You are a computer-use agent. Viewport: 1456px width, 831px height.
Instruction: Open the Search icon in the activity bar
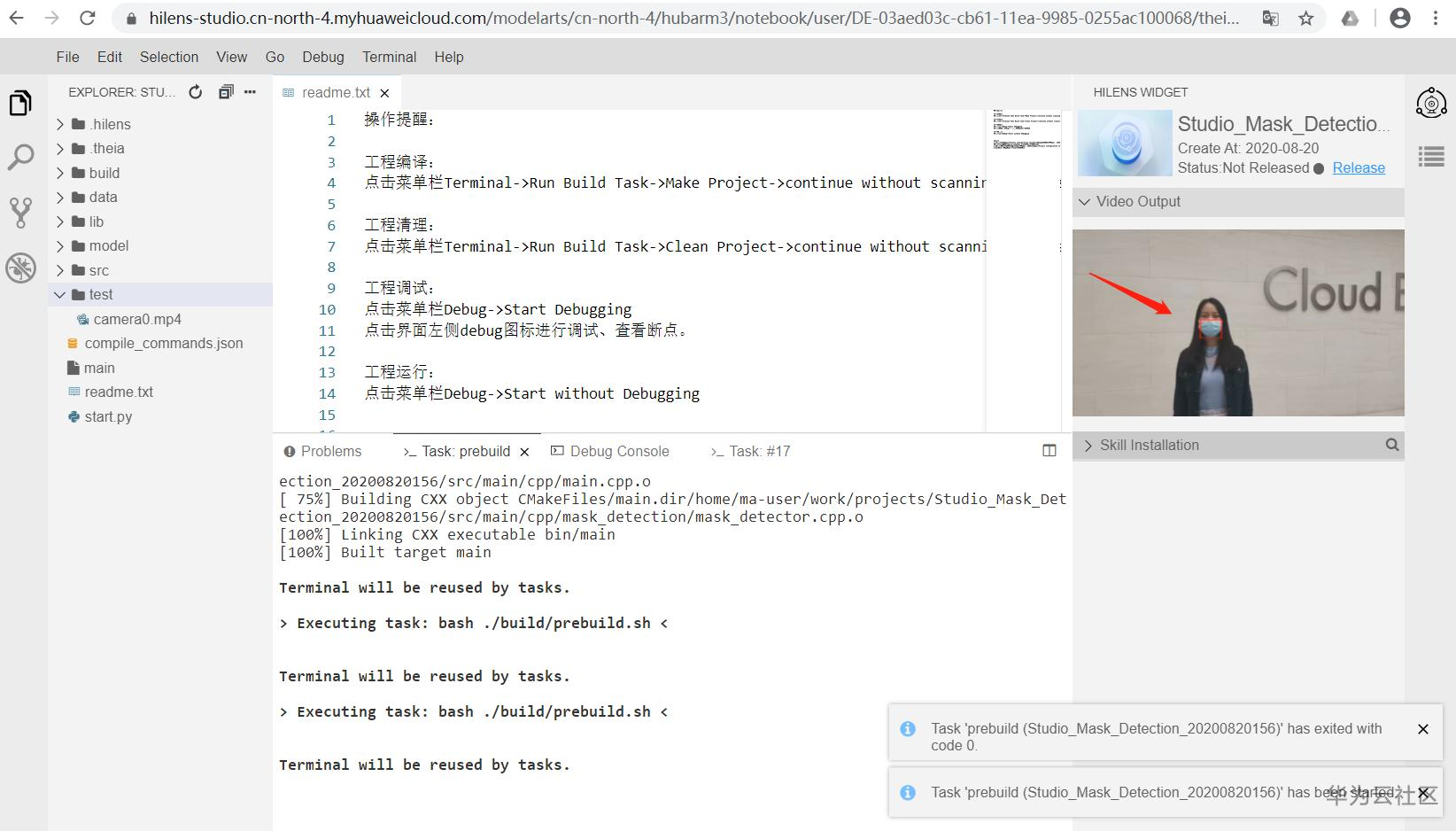pyautogui.click(x=20, y=158)
